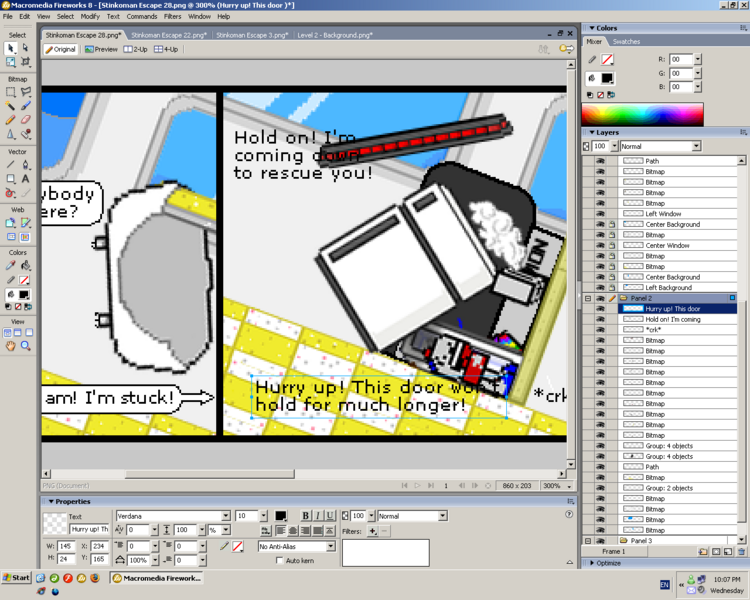Screen dimensions: 750x600
Task: Click the Bold text formatting button
Action: [305, 516]
